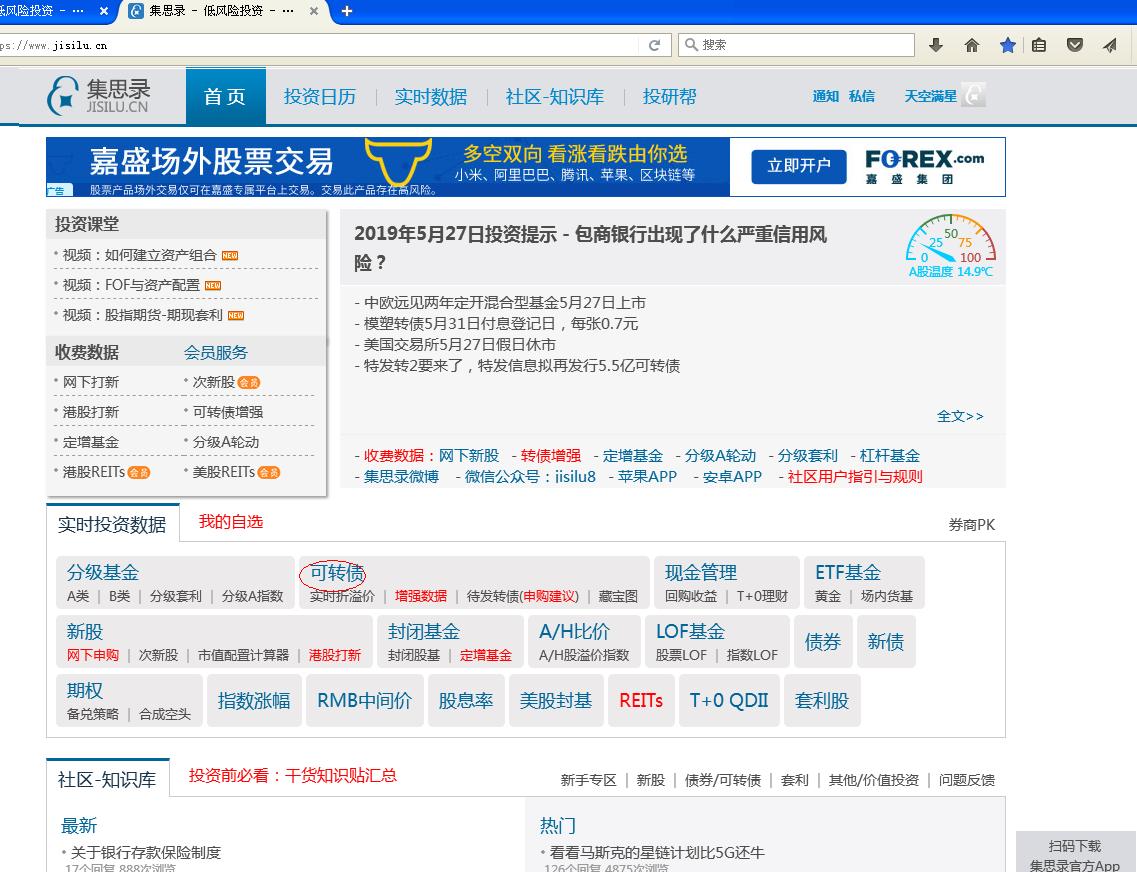
Task: Open a new browser tab with plus
Action: pyautogui.click(x=347, y=11)
